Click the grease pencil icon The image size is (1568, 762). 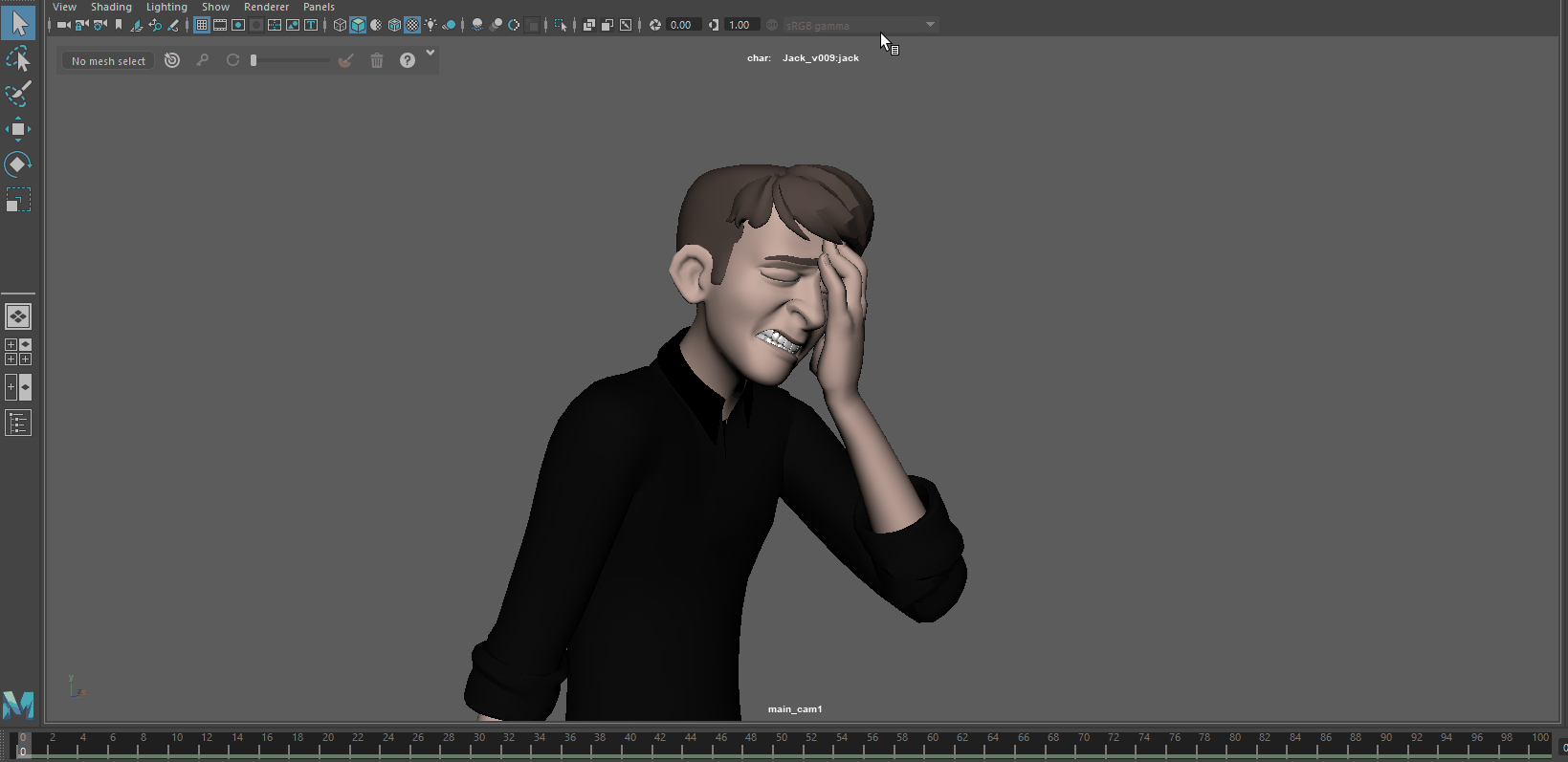point(173,25)
